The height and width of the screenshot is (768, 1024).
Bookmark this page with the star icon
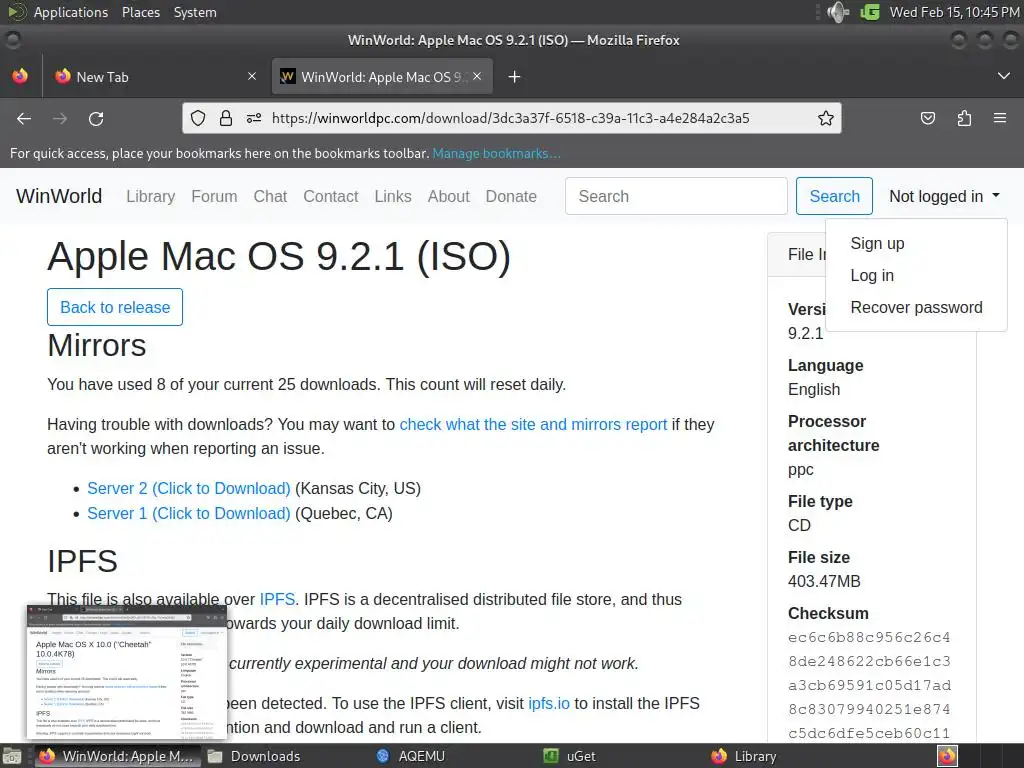825,118
